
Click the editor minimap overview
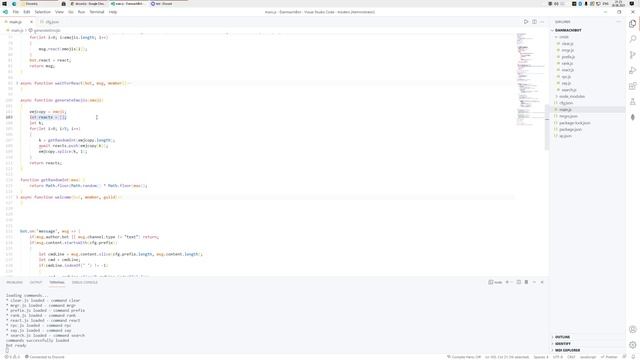(530, 78)
